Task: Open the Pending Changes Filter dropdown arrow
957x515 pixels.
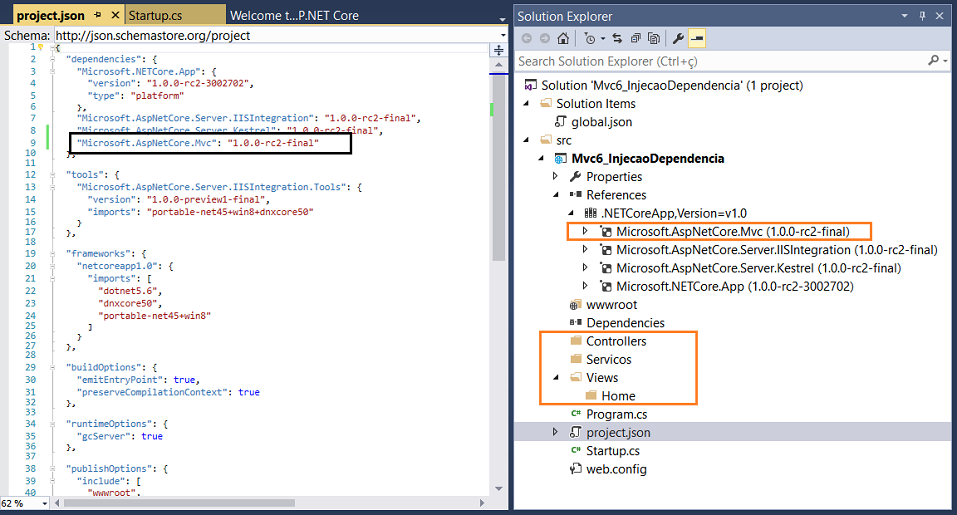Action: point(603,38)
